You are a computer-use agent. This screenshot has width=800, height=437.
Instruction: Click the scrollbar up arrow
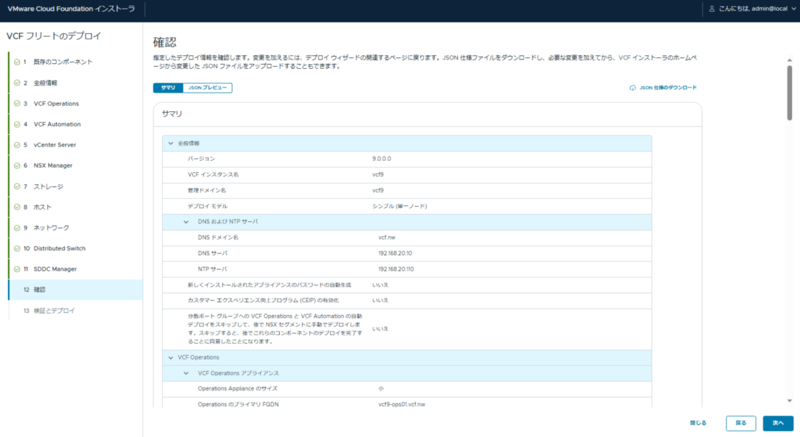coord(789,60)
